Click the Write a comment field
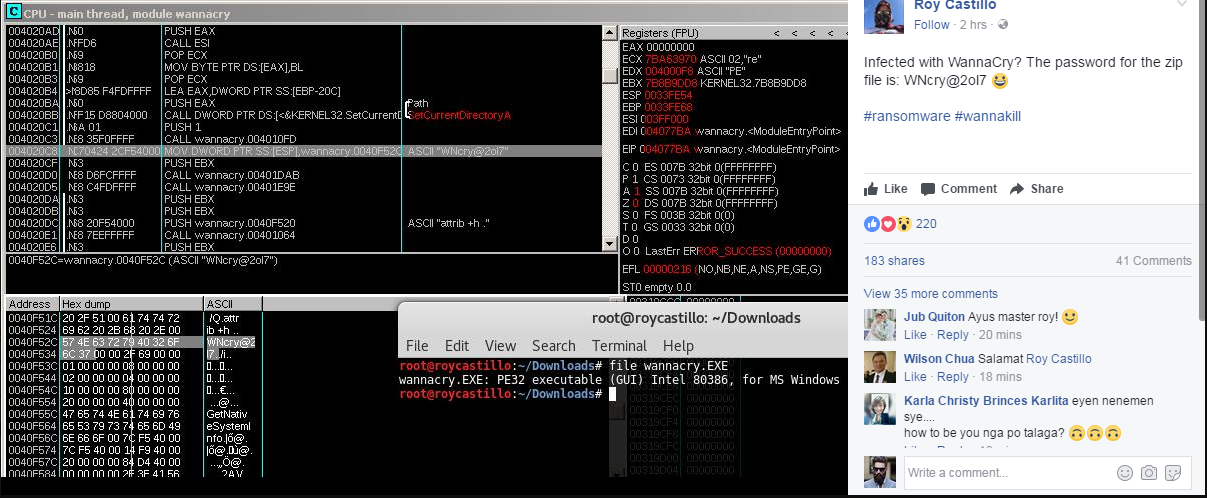The height and width of the screenshot is (498, 1207). pos(1005,473)
